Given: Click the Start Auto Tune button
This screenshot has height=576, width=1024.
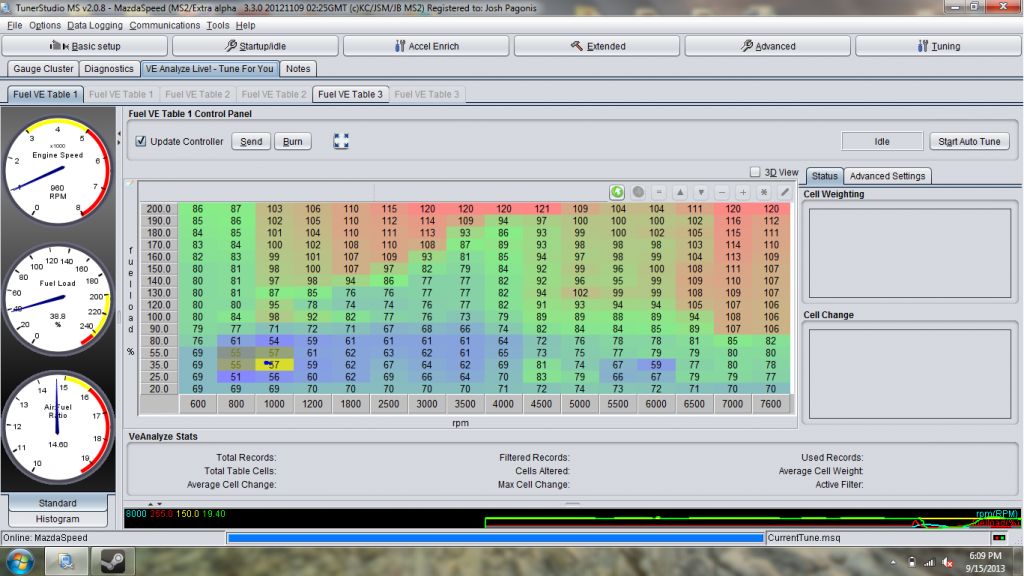Looking at the screenshot, I should tap(969, 141).
